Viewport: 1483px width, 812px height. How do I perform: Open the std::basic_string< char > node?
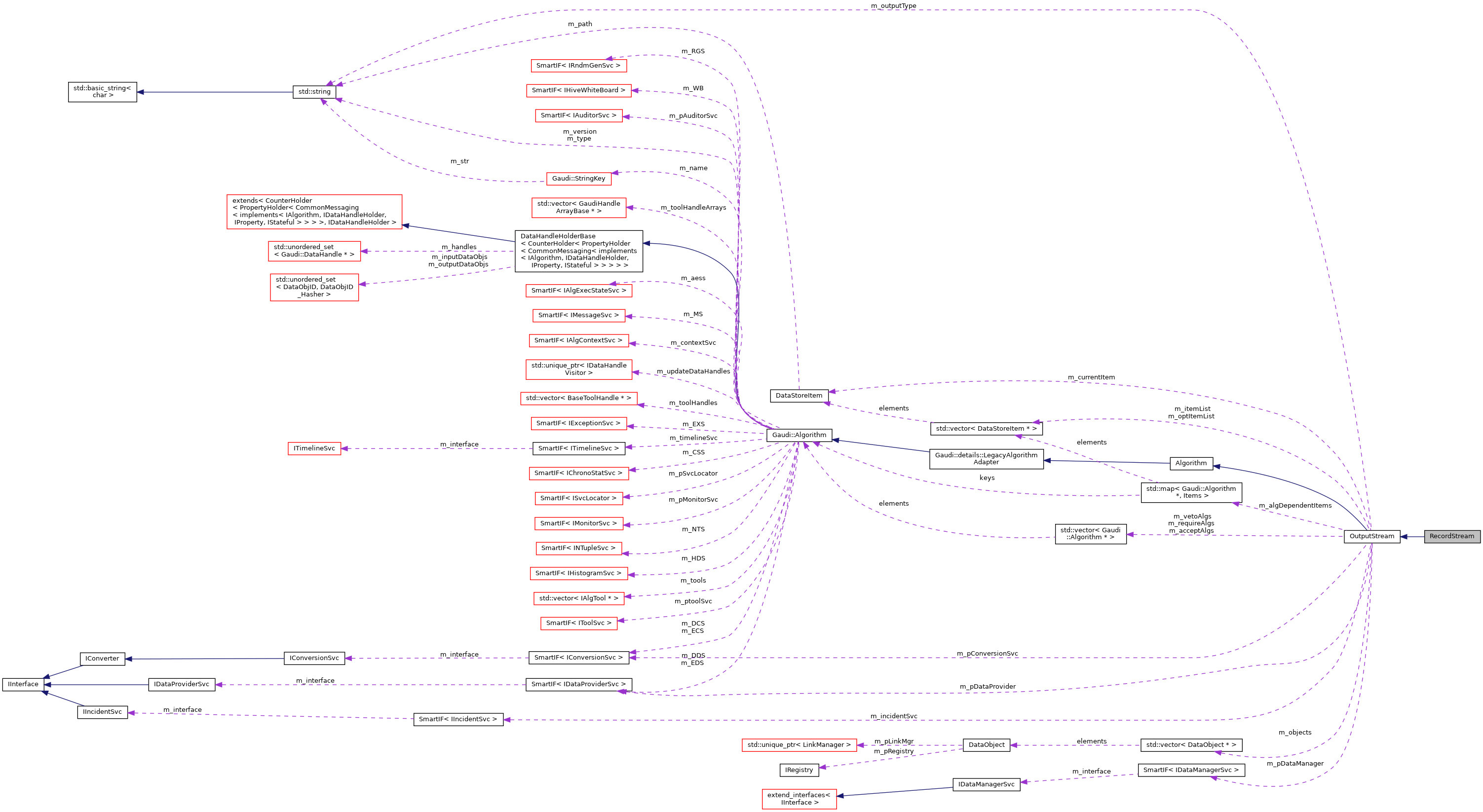tap(103, 92)
